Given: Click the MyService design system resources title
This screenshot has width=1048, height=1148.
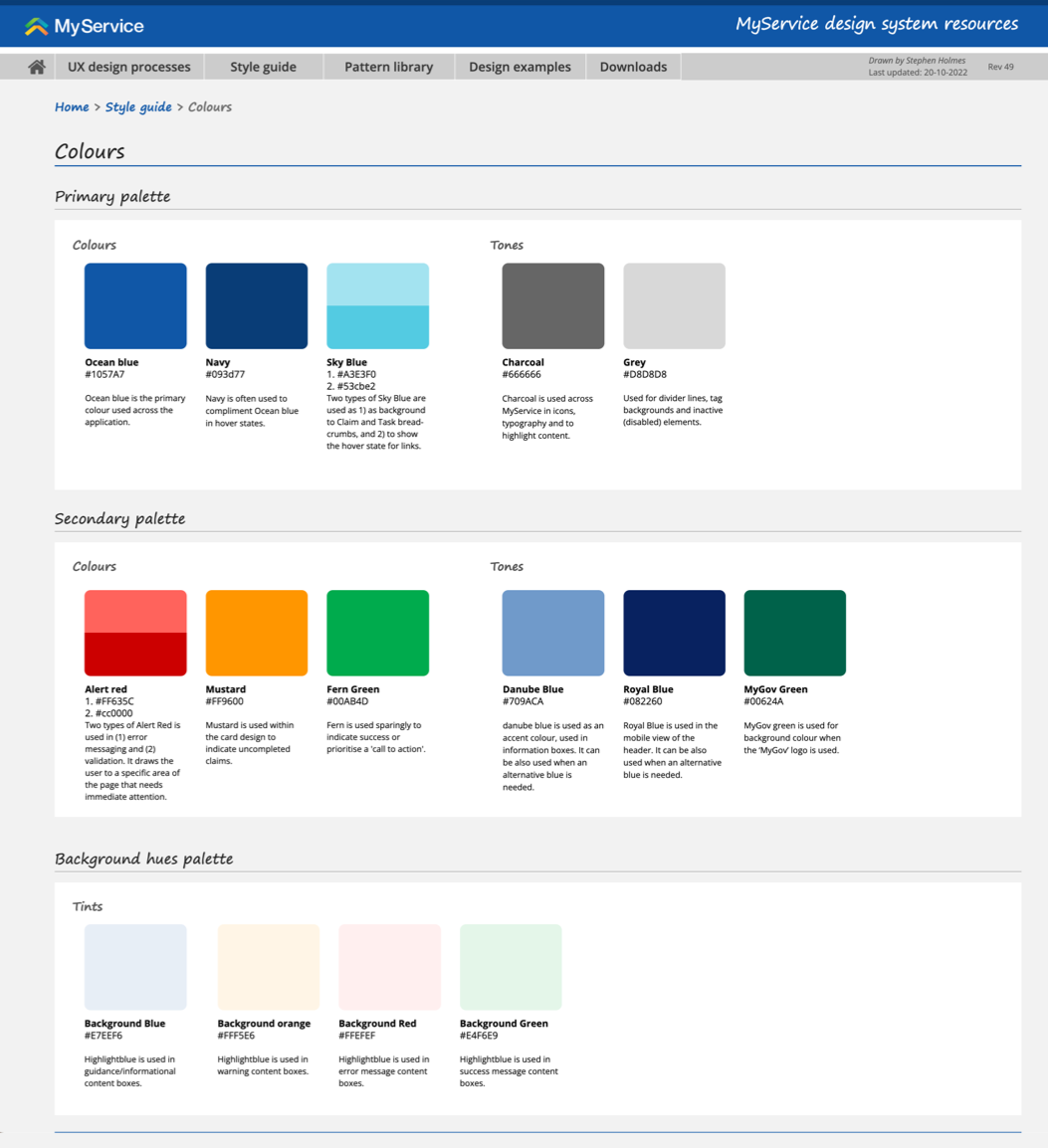Looking at the screenshot, I should coord(878,24).
